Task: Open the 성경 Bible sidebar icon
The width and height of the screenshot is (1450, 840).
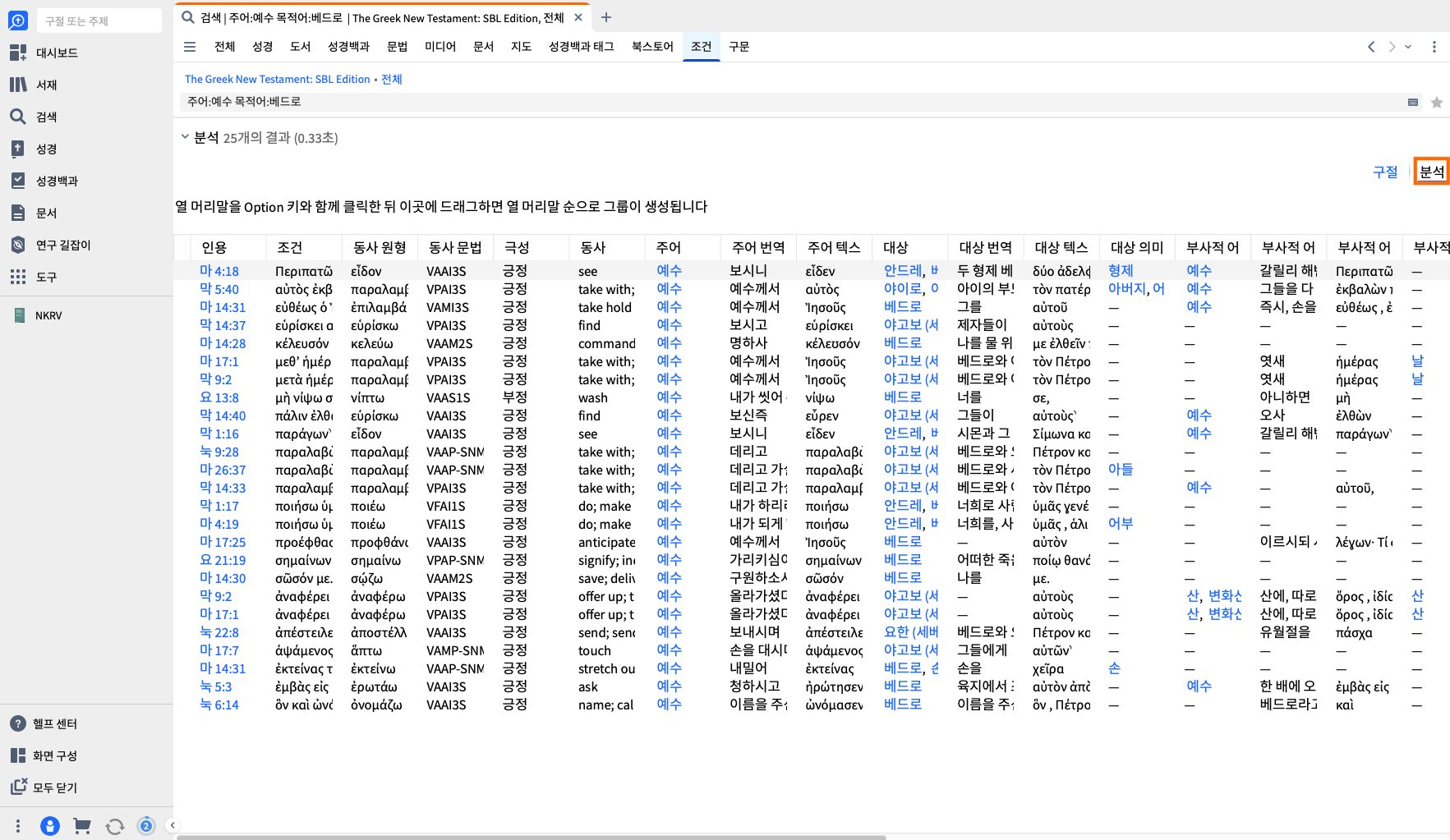Action: [18, 149]
